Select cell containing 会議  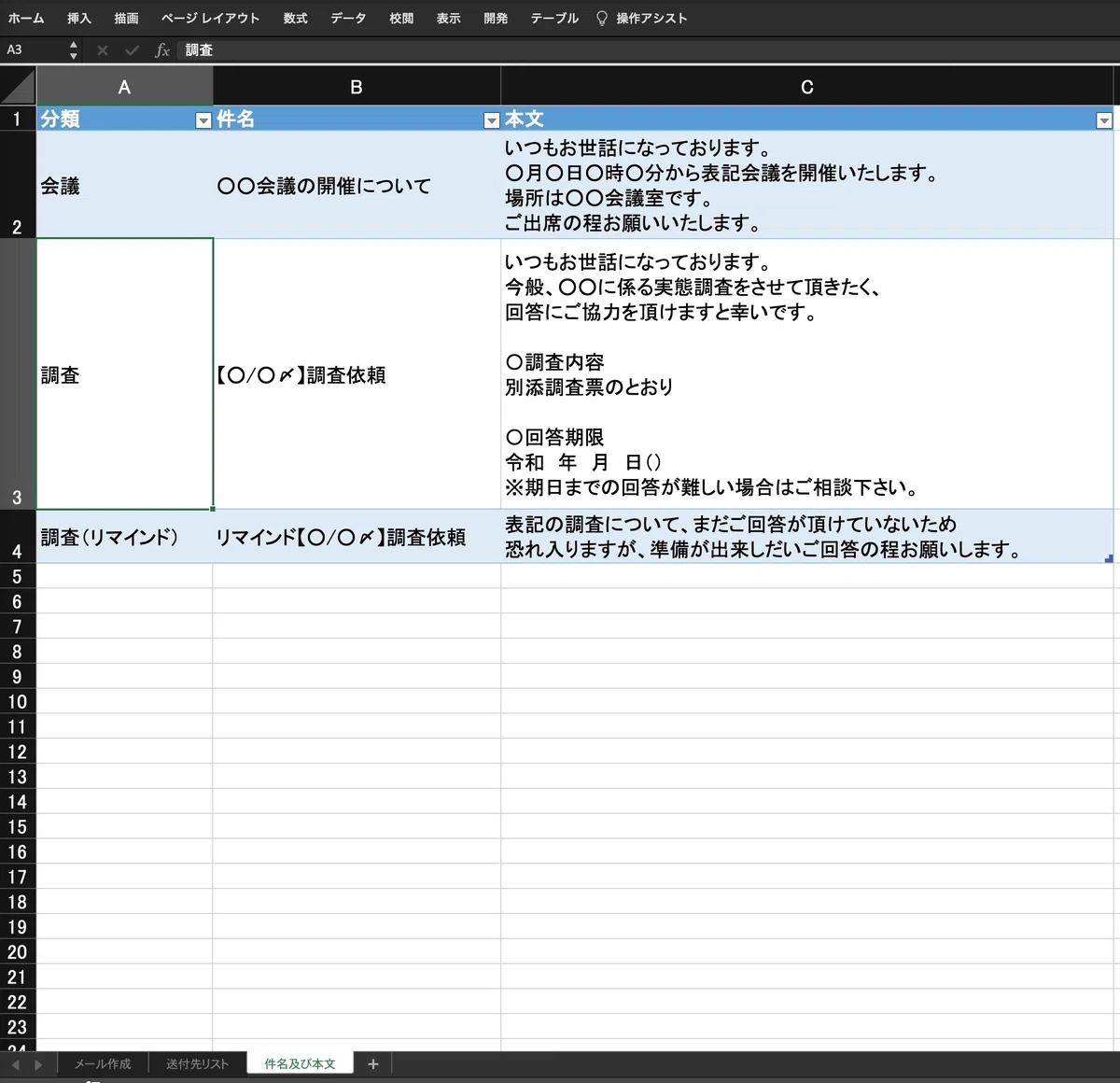(x=124, y=185)
